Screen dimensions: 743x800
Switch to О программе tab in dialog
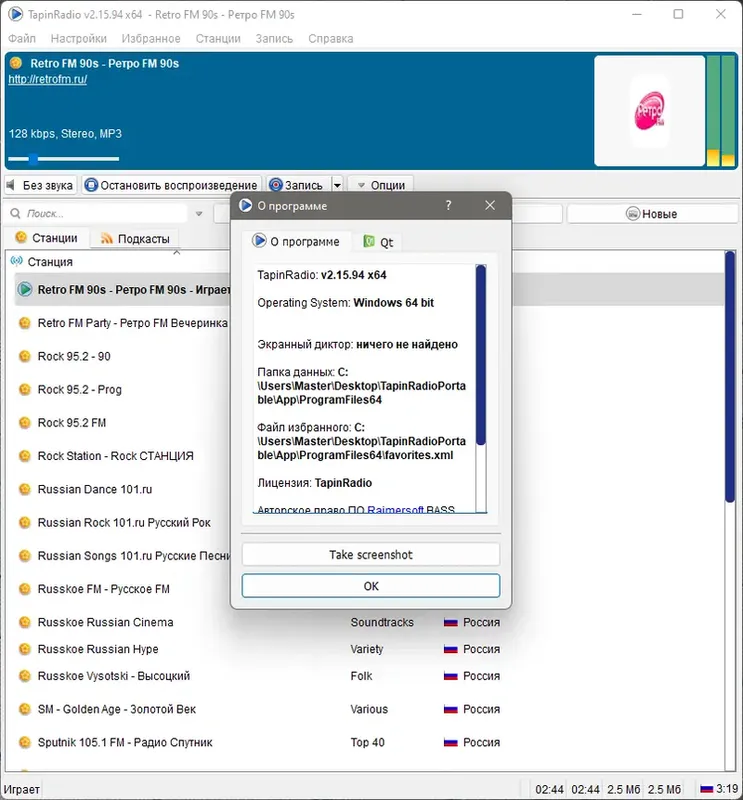click(x=297, y=241)
